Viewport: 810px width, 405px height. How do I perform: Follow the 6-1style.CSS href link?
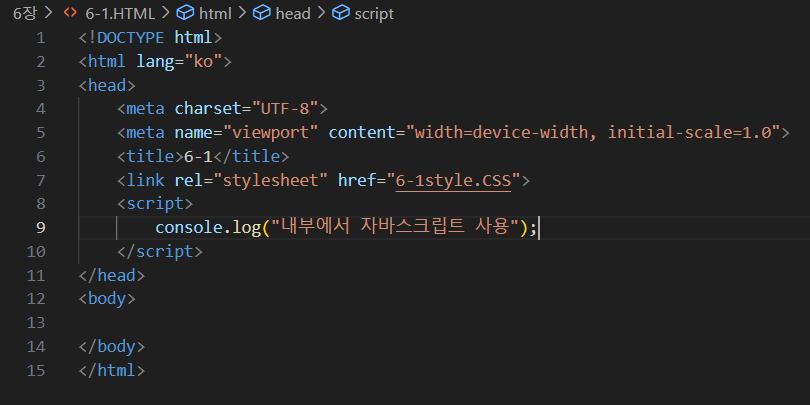[453, 180]
